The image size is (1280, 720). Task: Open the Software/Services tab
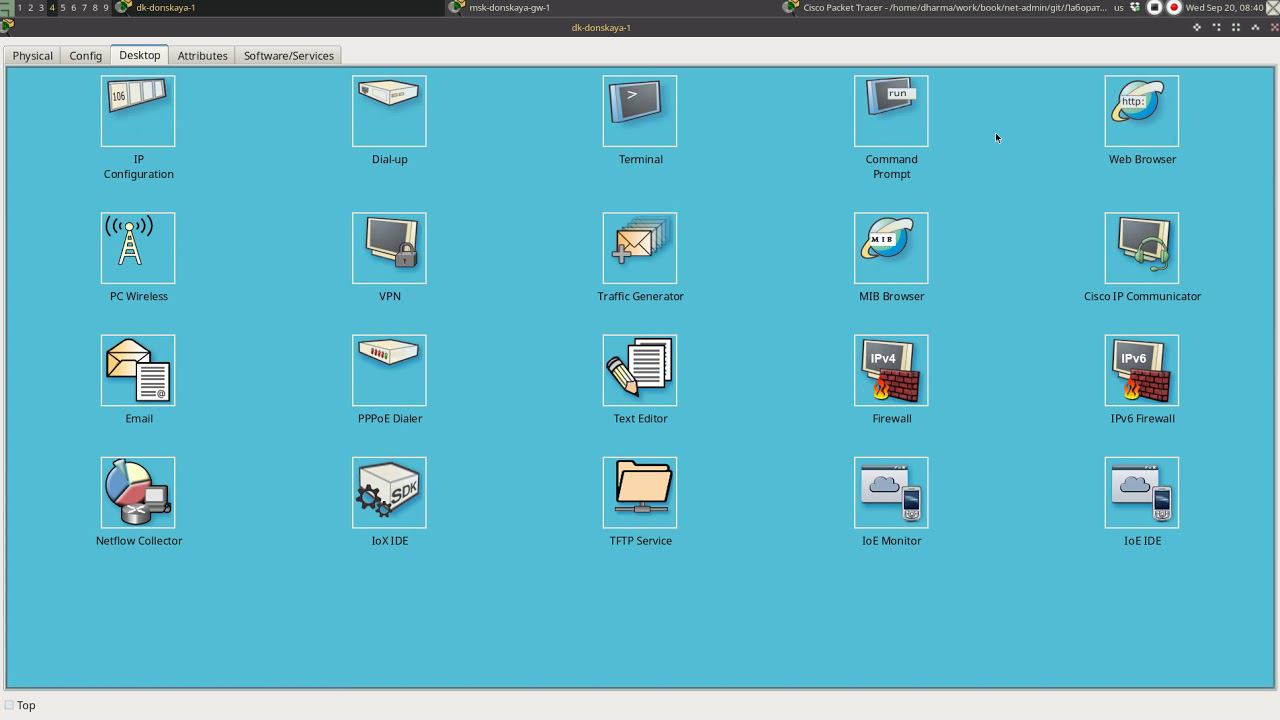[x=289, y=56]
